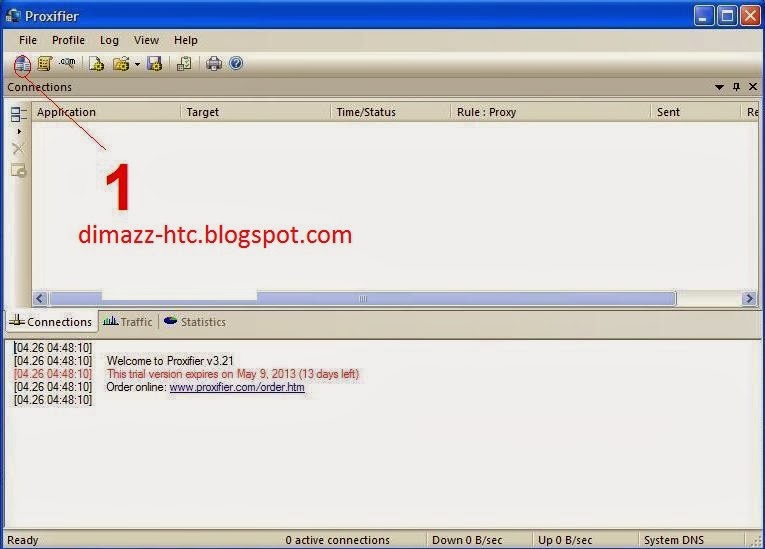Screen dimensions: 765x549
Task: Click '0 active connections' status bar entry
Action: click(x=338, y=540)
